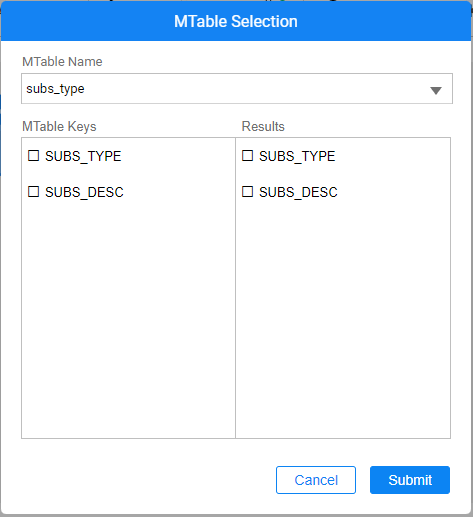
Task: Open the MTable Name dropdown arrow
Action: coord(436,90)
